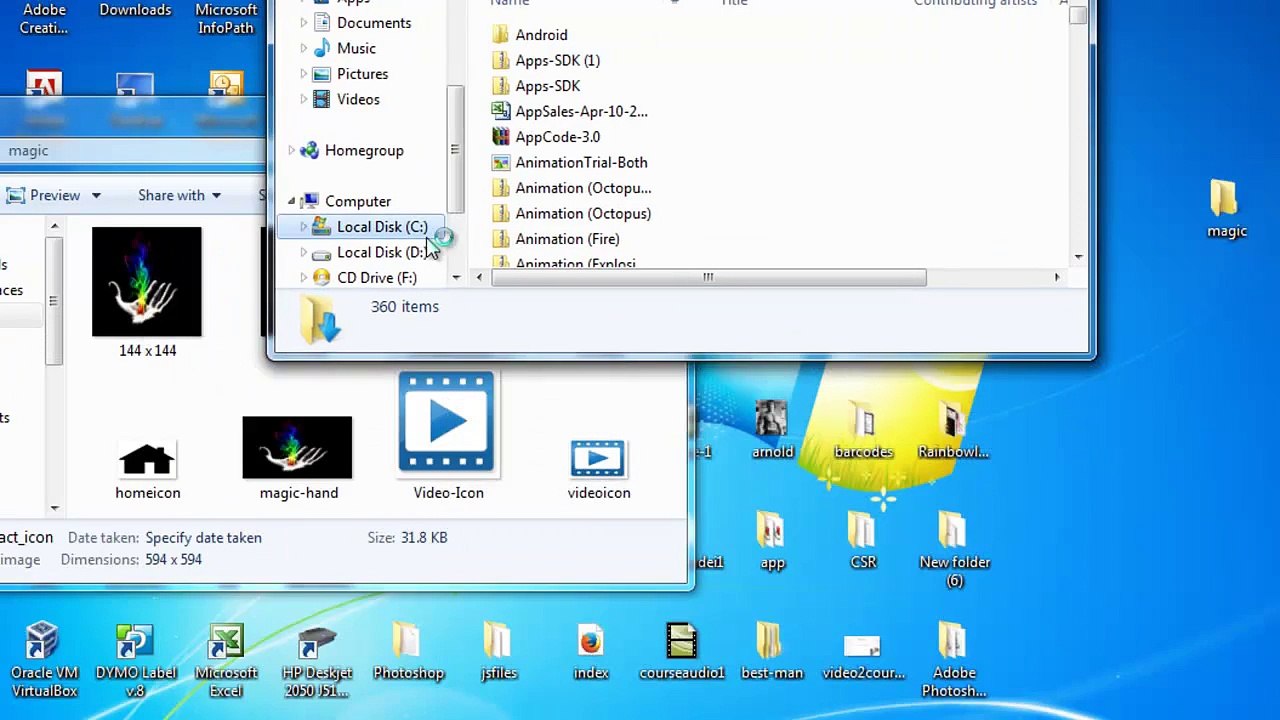Click 'Specify date taken' in details pane

[203, 538]
